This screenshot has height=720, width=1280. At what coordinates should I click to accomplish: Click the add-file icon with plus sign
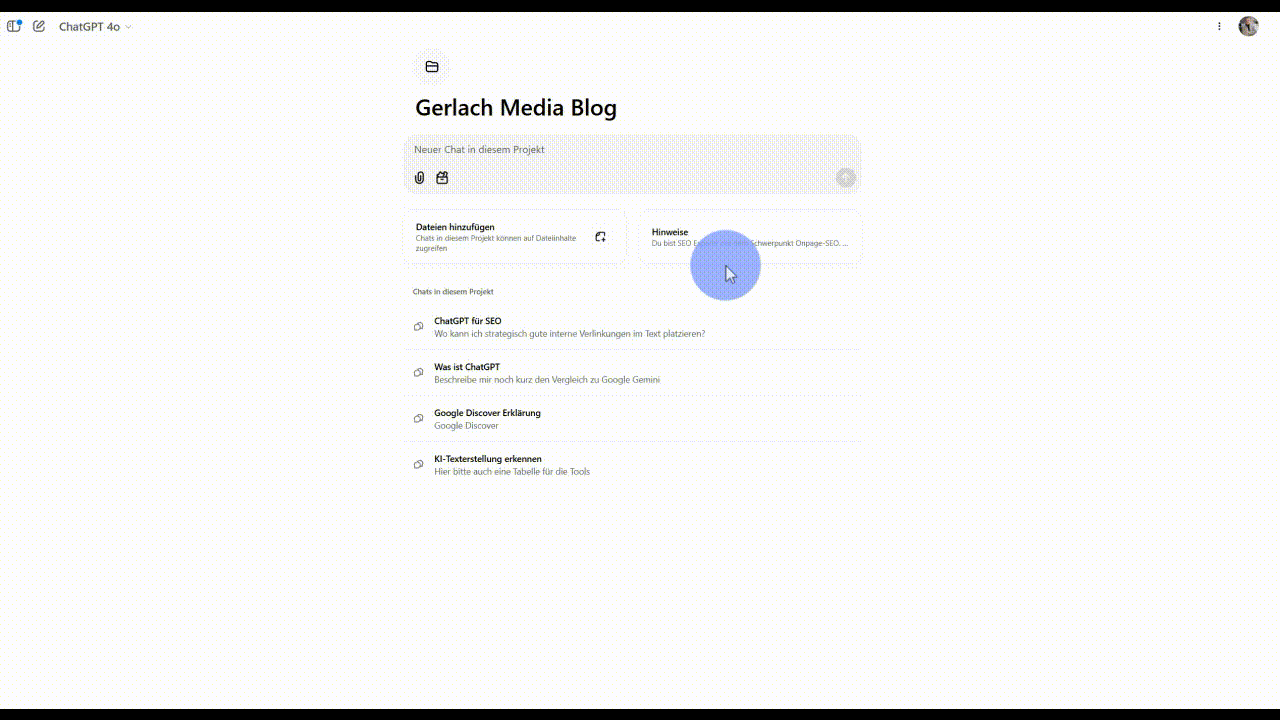point(600,237)
